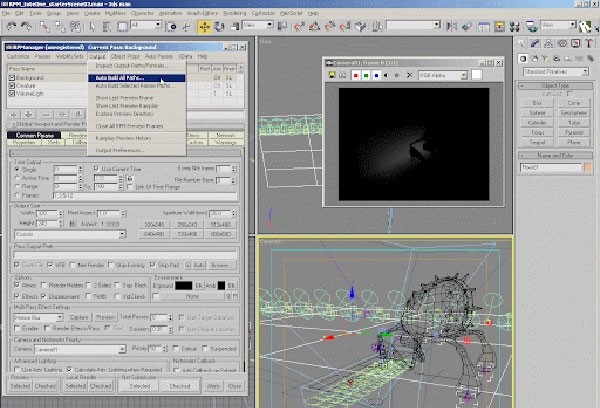Expand the Standard Primitives dropdown

(556, 72)
